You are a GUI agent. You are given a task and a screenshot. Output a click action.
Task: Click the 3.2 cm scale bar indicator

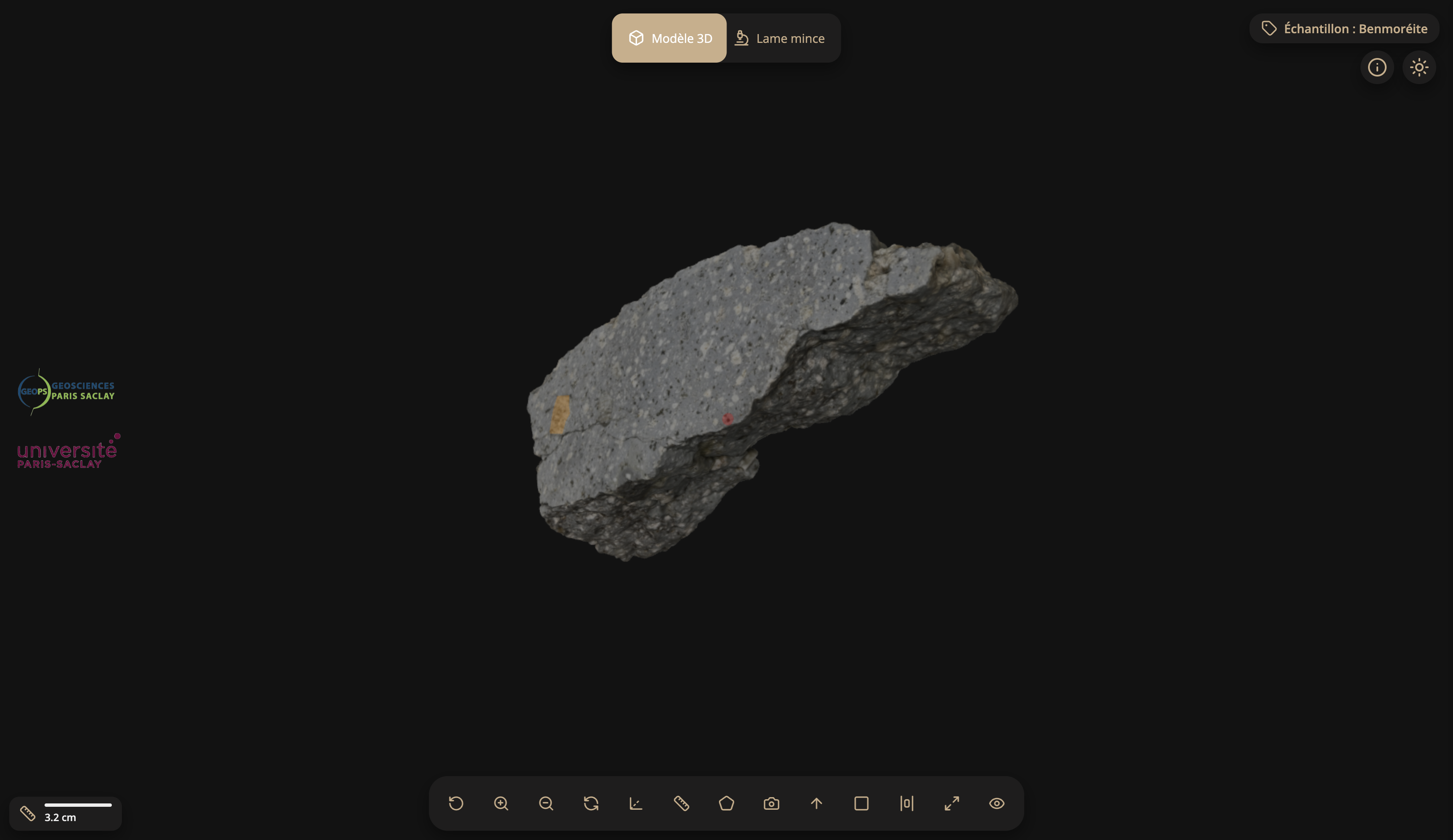pos(66,813)
